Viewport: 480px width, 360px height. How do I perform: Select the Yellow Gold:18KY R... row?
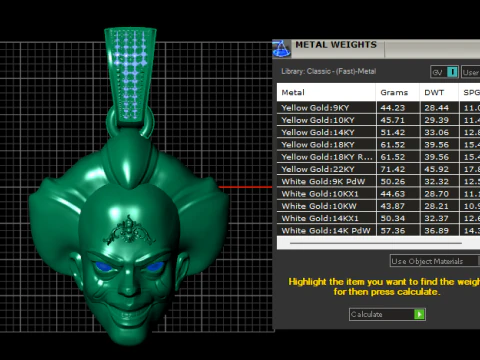point(378,157)
